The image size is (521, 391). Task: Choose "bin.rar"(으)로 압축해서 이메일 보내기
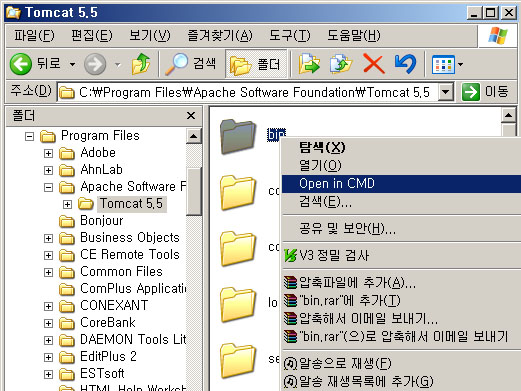tap(403, 336)
